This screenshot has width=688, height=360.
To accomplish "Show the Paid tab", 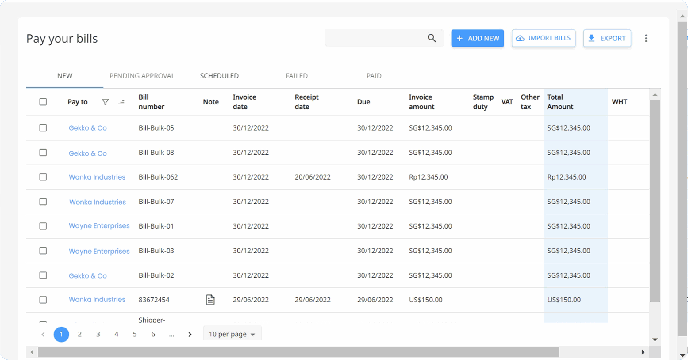I will click(374, 76).
